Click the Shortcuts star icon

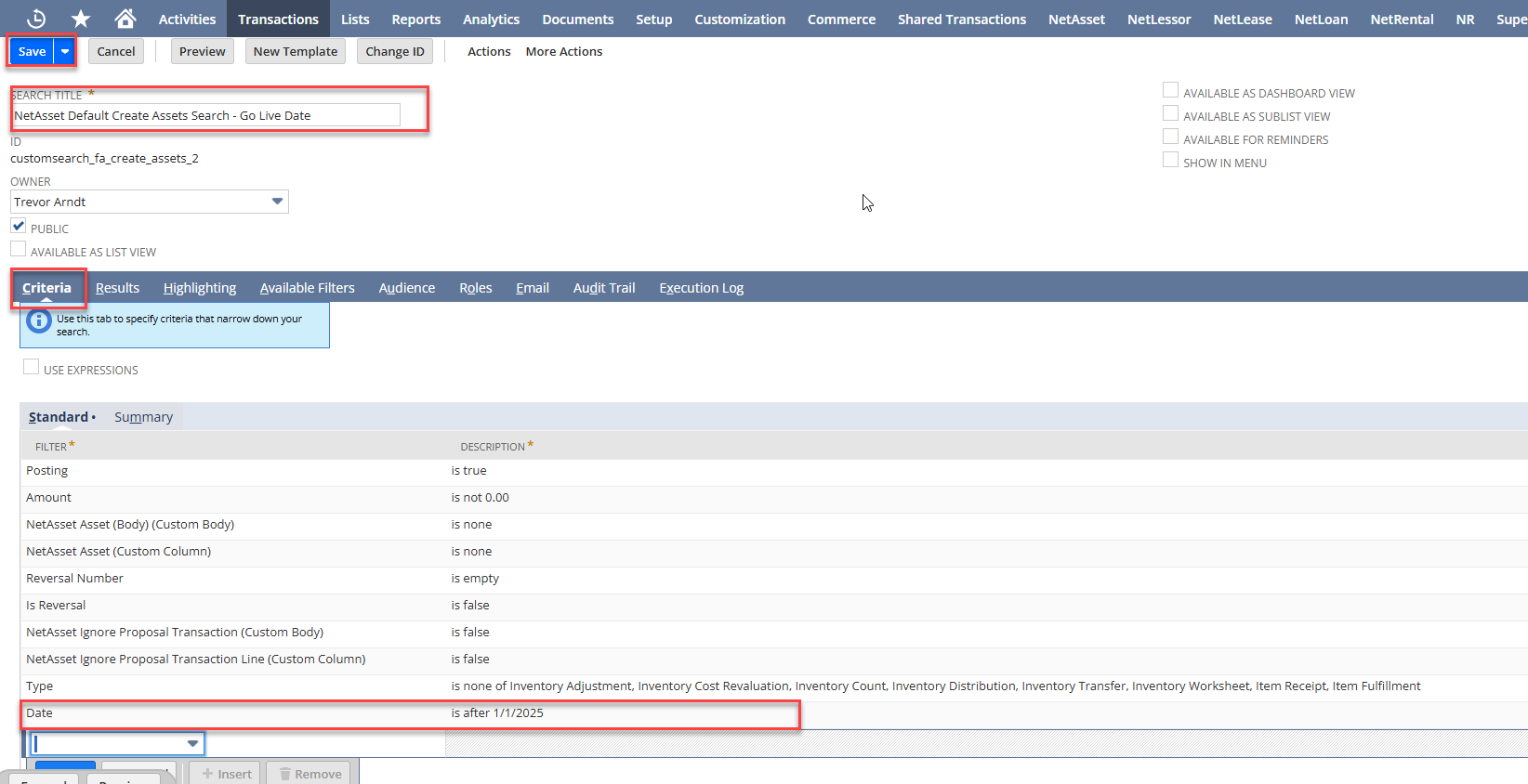(x=81, y=19)
